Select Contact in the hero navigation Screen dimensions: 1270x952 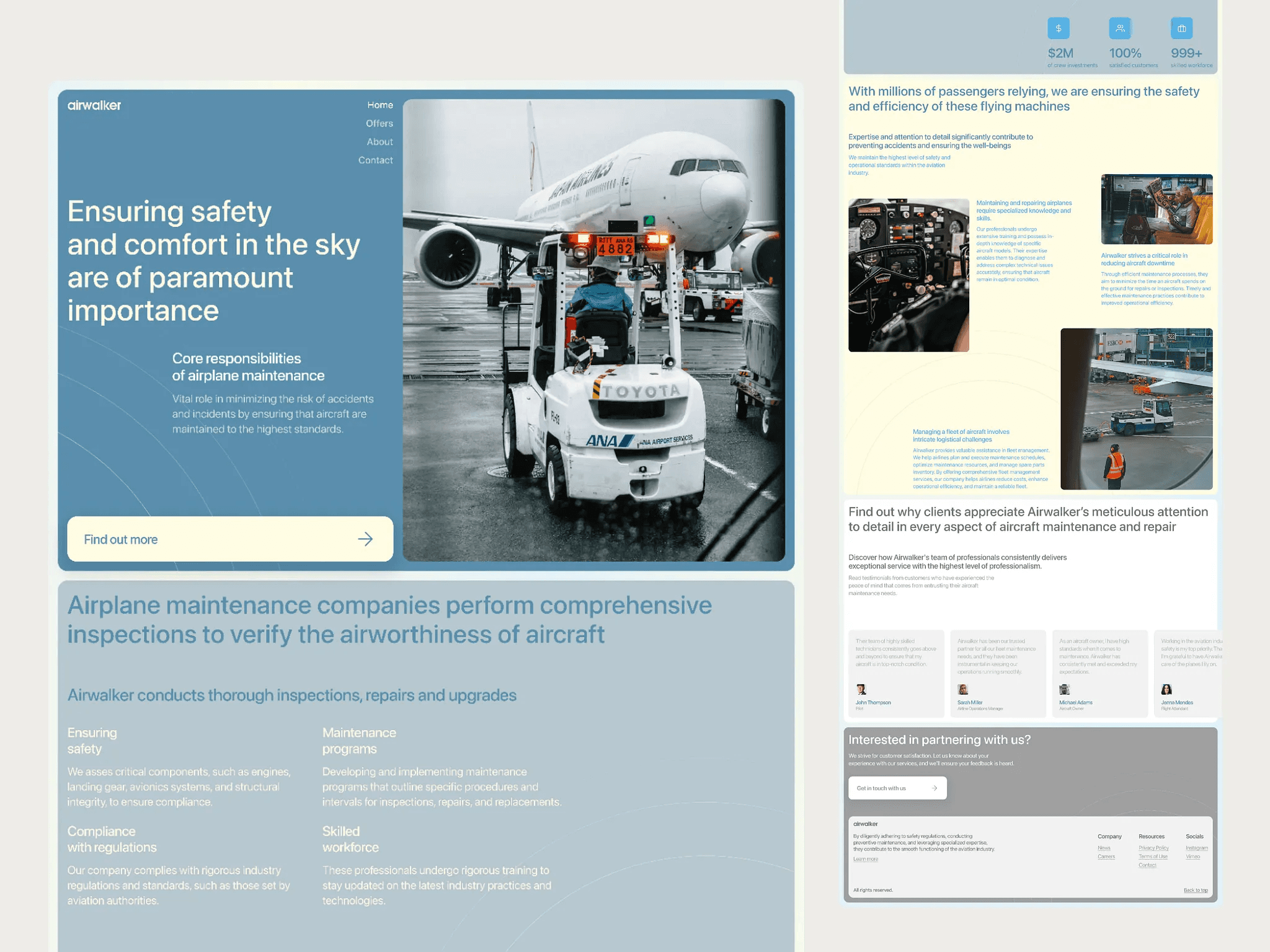(375, 160)
